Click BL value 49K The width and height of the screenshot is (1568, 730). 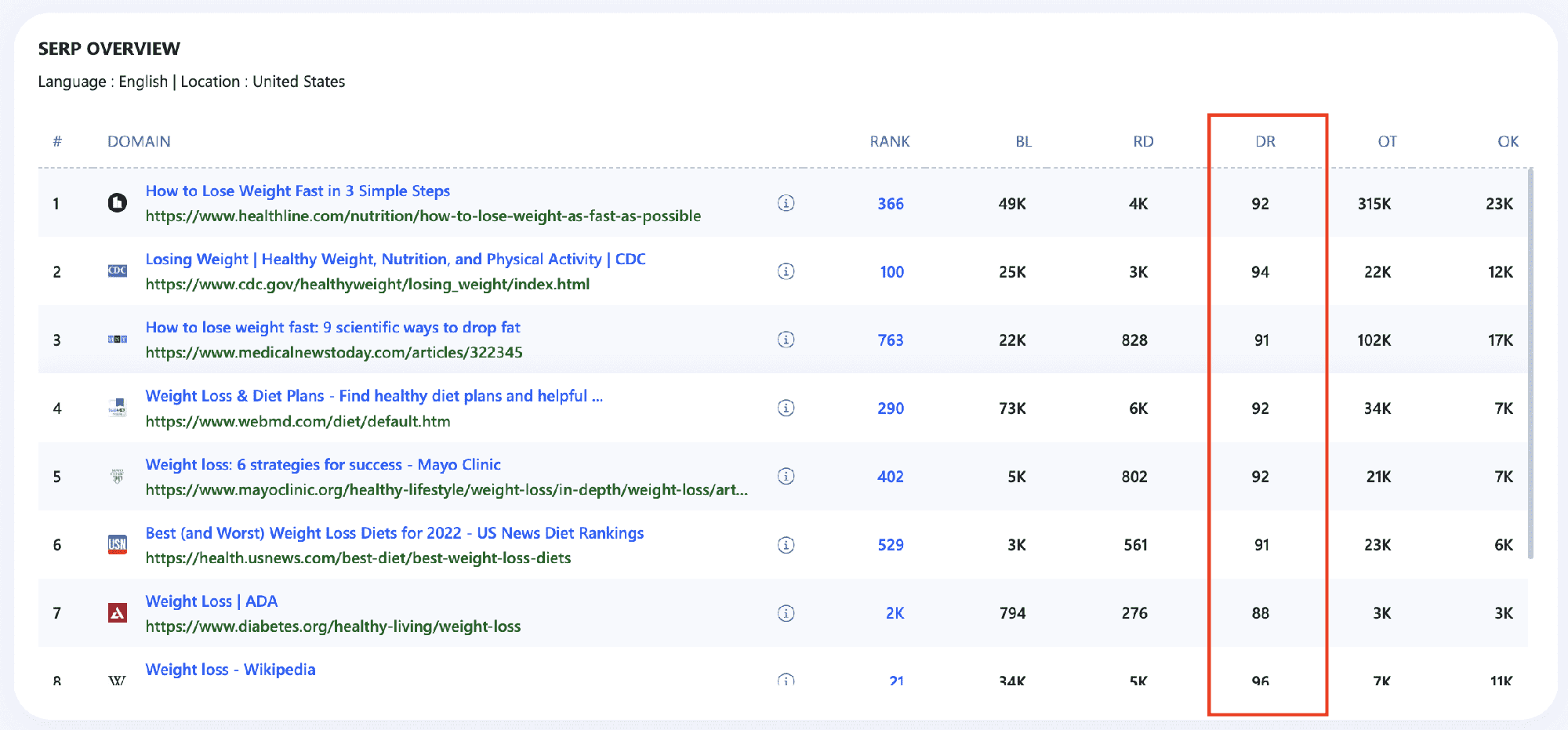pos(1012,204)
